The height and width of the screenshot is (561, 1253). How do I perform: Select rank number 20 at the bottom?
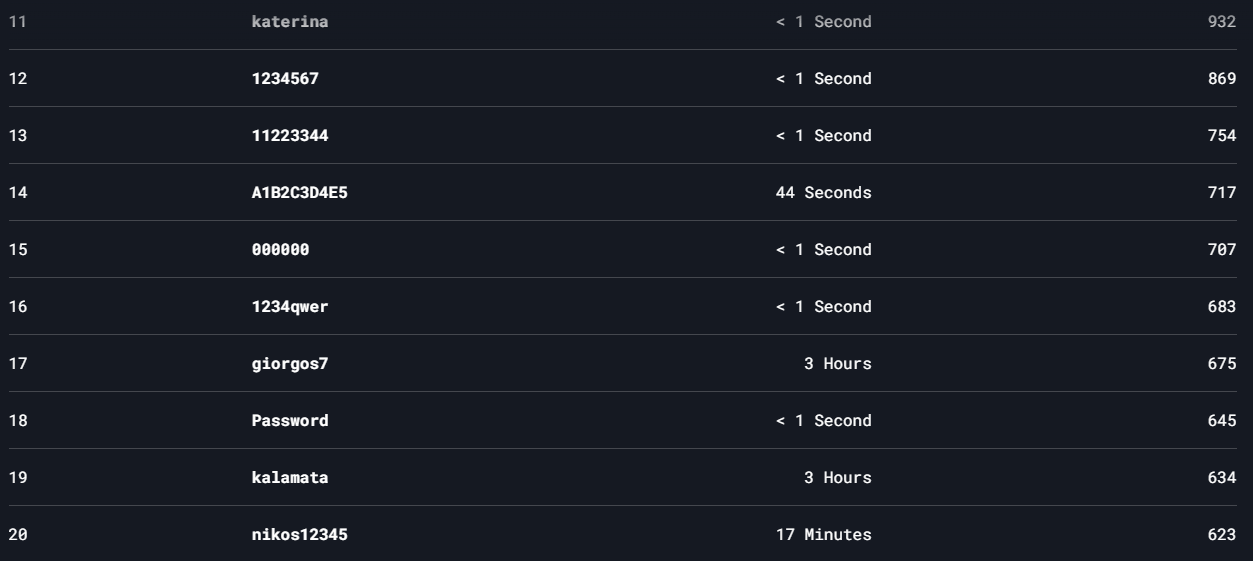(x=18, y=534)
